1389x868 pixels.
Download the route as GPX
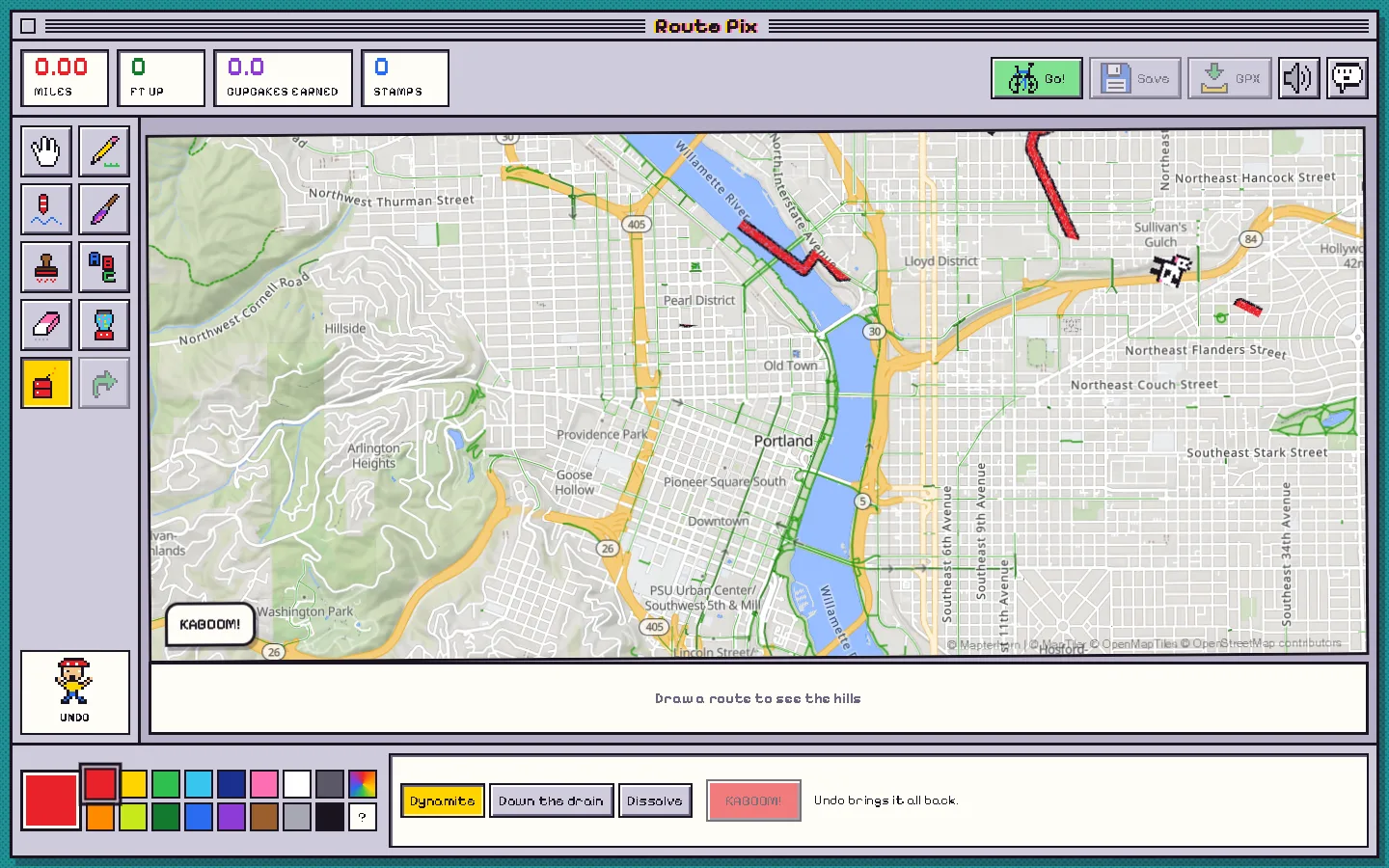click(x=1230, y=78)
